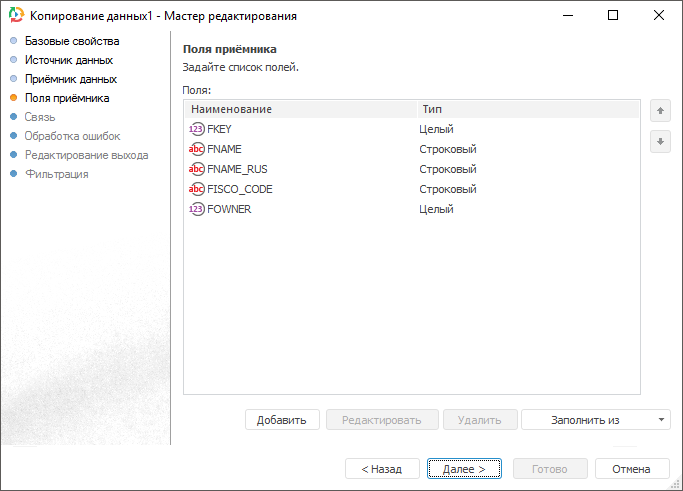
Task: Click the application logo in title bar
Action: click(x=15, y=16)
